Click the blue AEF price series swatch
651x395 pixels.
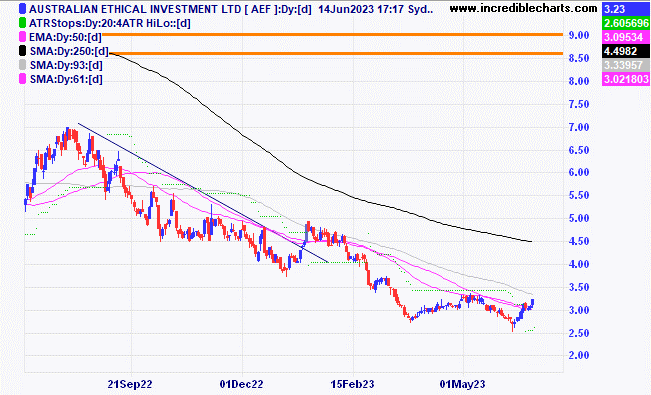[x=22, y=9]
